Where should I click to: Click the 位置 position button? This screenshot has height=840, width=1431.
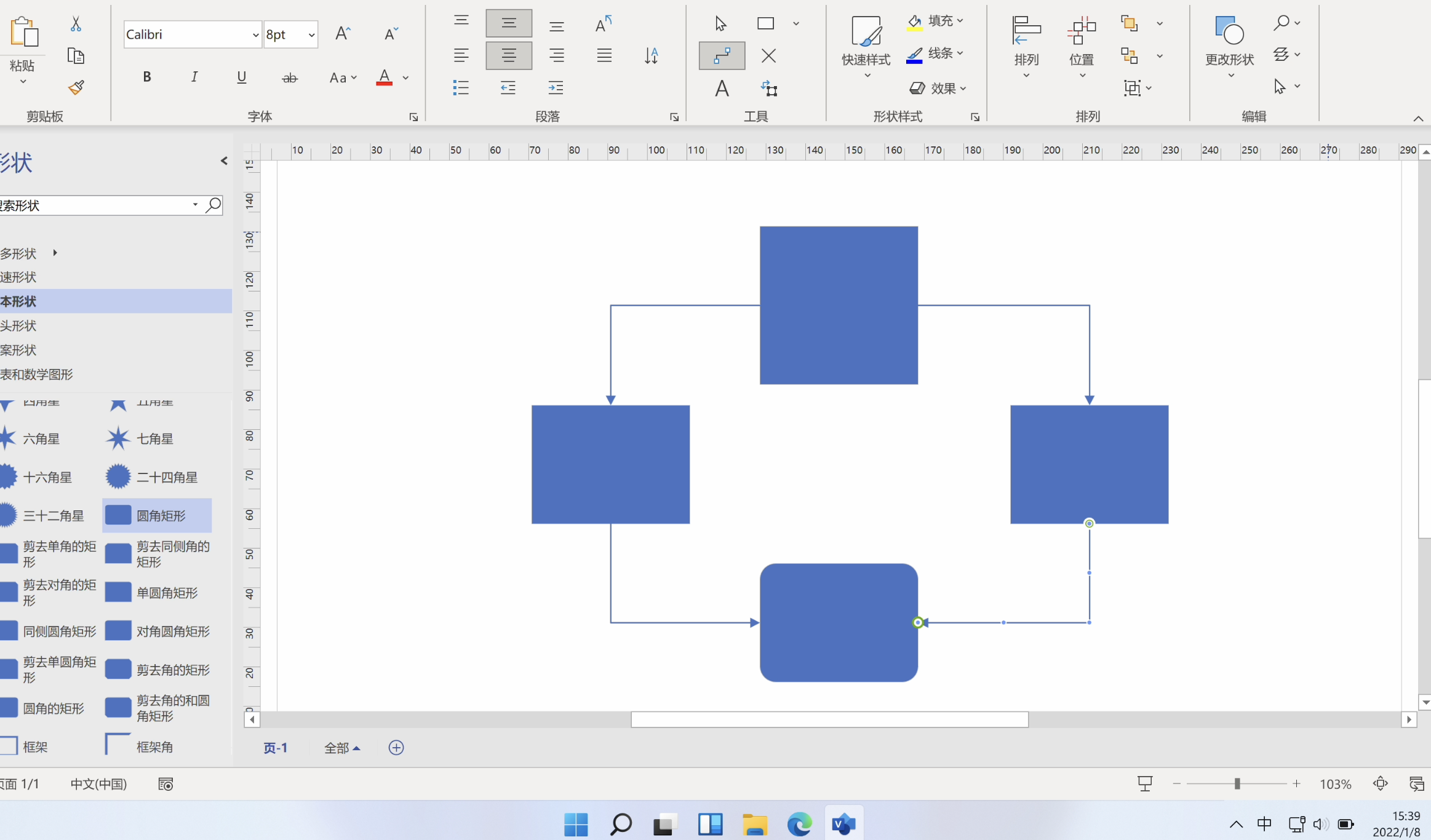[1082, 47]
